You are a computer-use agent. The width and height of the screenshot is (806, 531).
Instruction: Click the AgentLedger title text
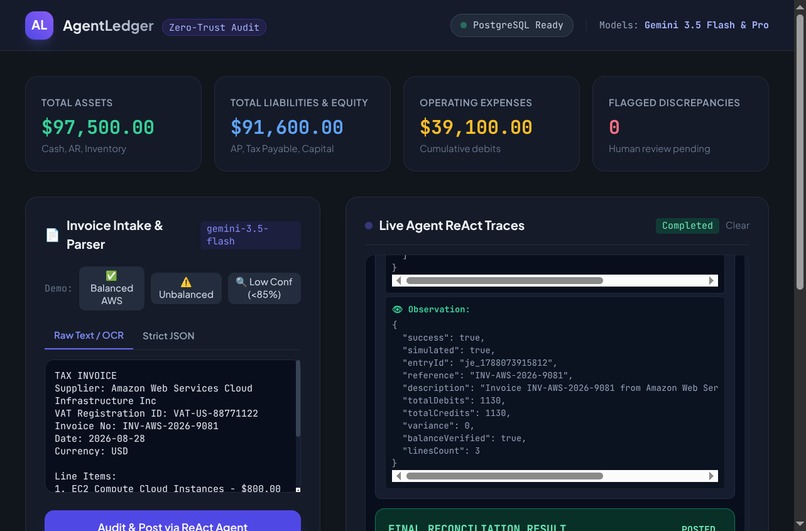coord(108,26)
